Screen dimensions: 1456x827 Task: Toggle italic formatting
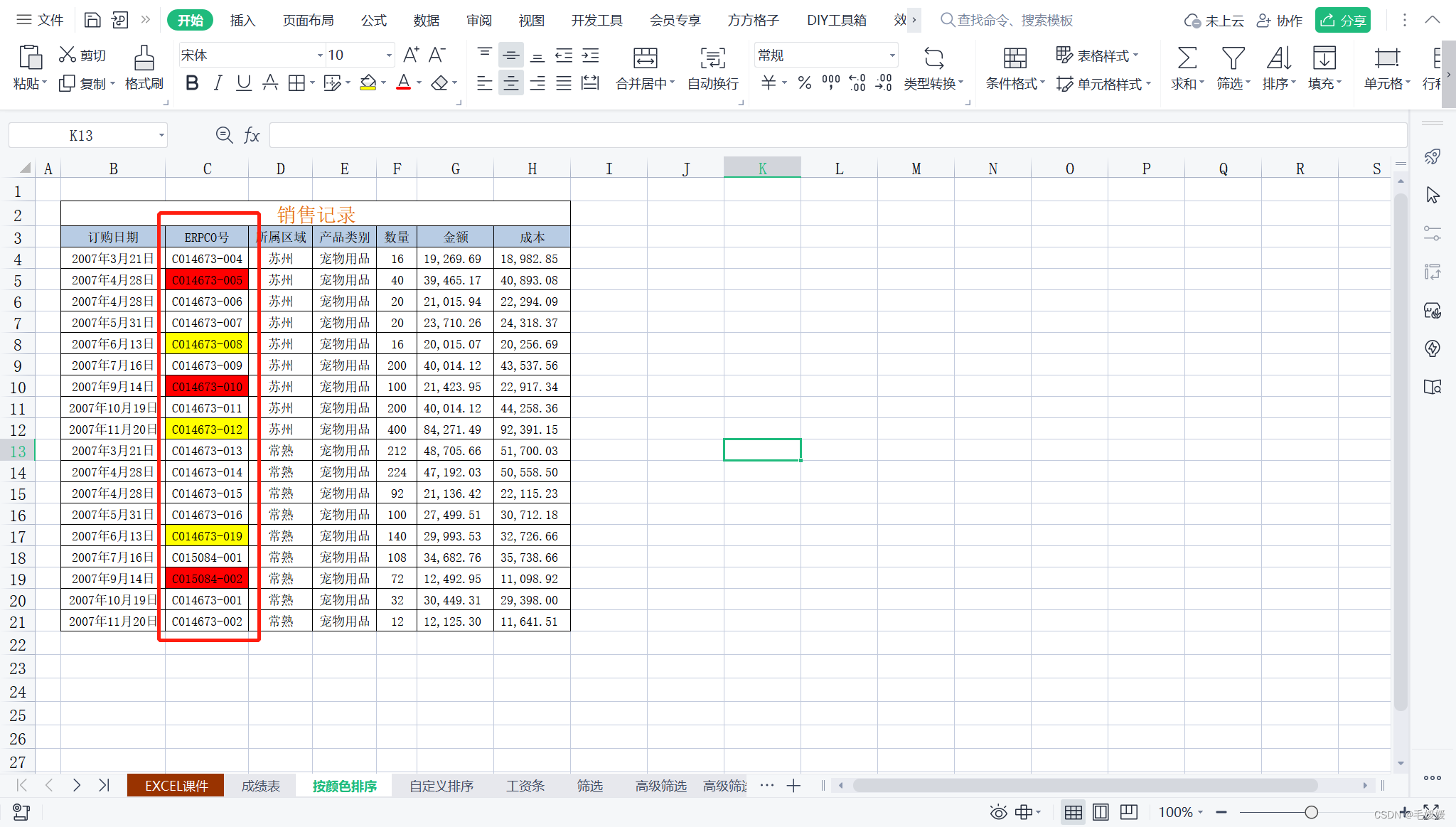click(218, 83)
